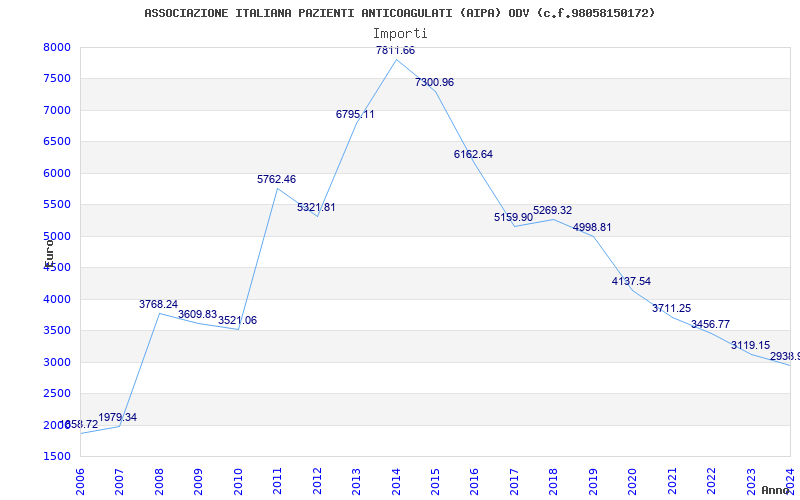Click the x-axis year 2007
The height and width of the screenshot is (500, 800).
tap(119, 481)
